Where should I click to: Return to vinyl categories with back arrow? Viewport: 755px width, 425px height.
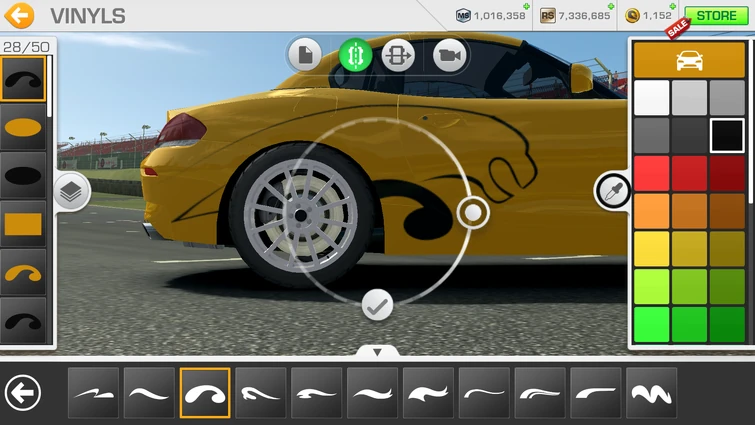[23, 392]
